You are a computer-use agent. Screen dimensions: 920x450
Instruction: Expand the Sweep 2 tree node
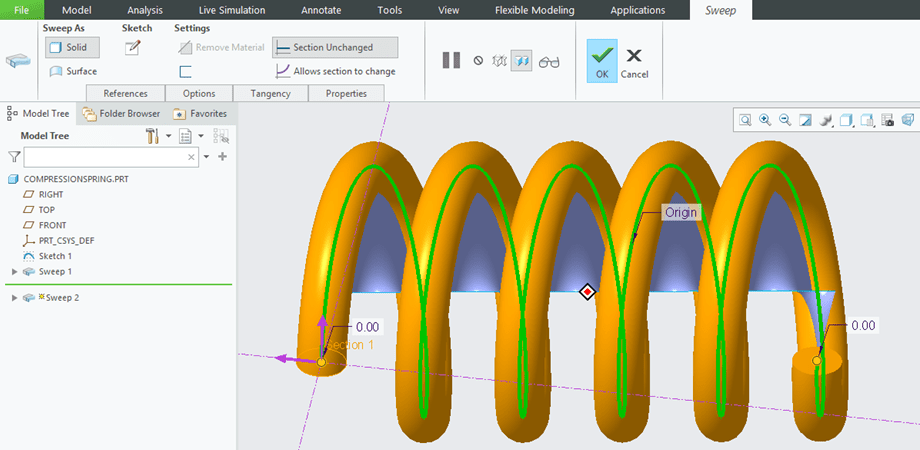coord(14,297)
